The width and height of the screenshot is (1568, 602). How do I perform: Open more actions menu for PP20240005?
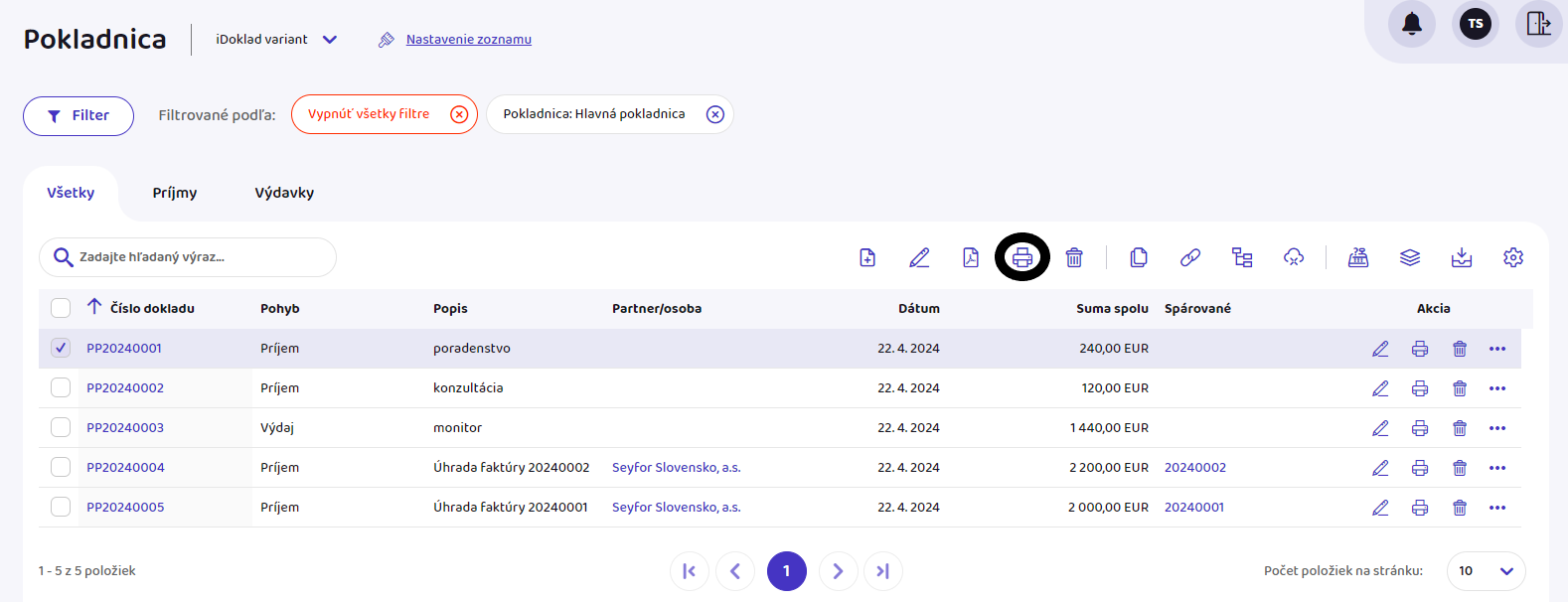[x=1496, y=508]
